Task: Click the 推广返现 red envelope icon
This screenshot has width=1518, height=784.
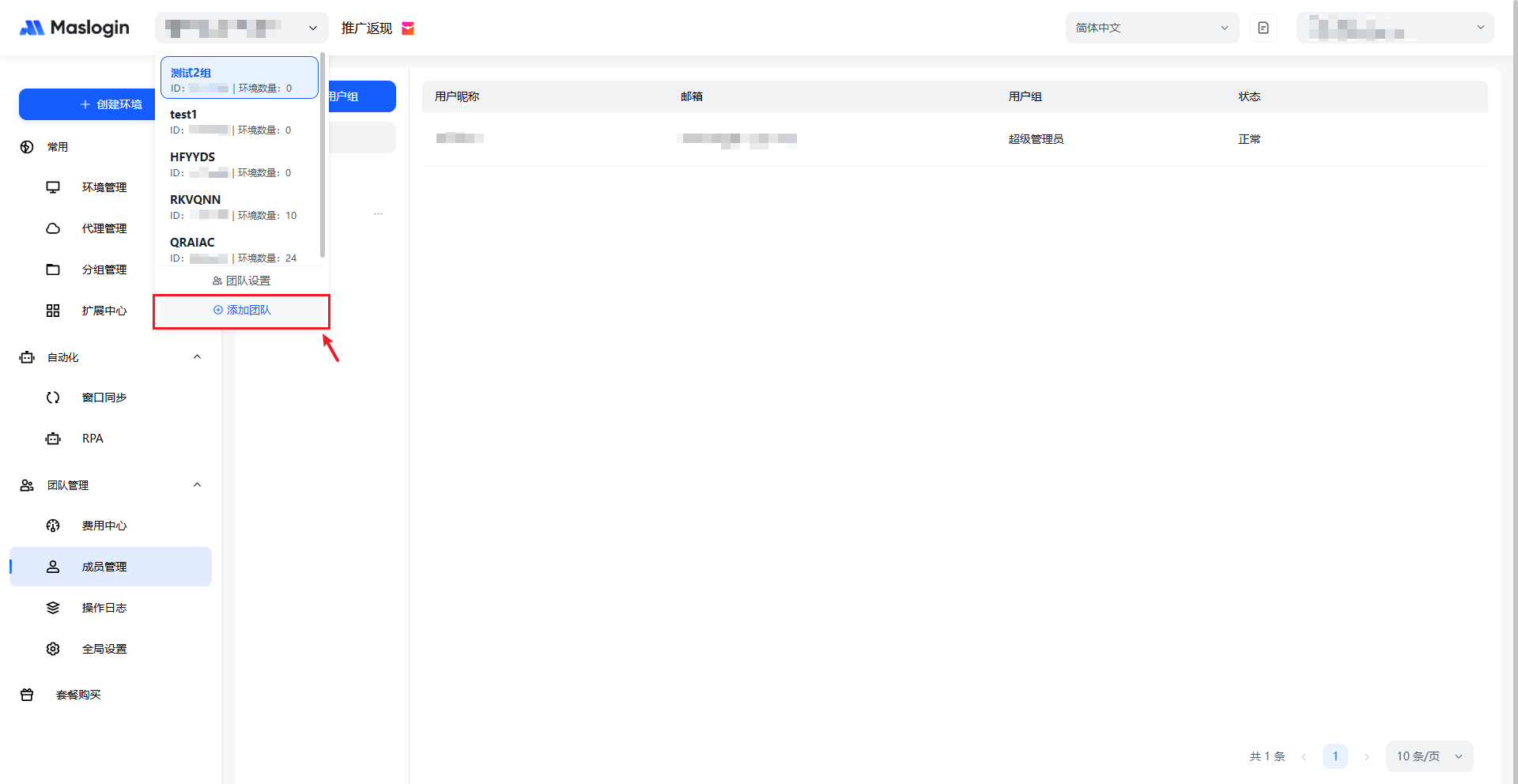Action: pyautogui.click(x=408, y=28)
